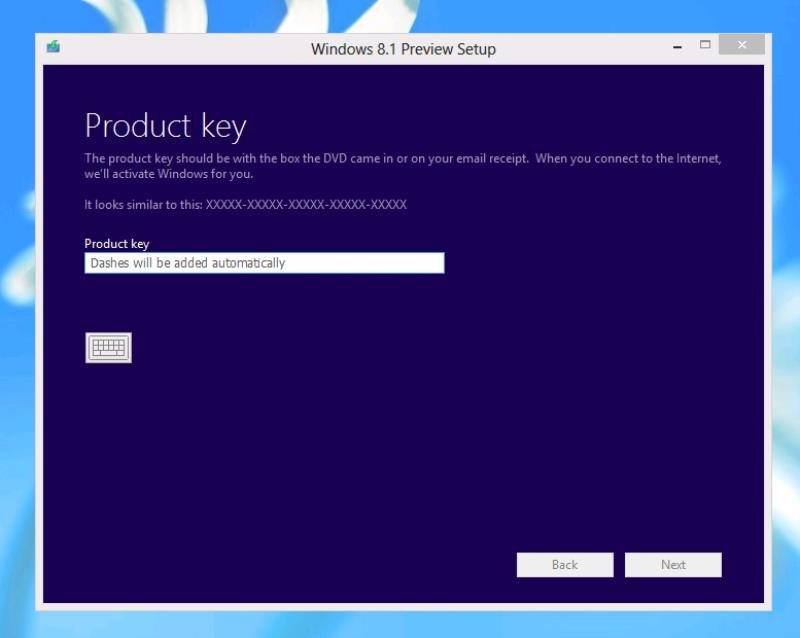This screenshot has height=638, width=800.
Task: Click the sample XXXXX-XXXXX key format text
Action: [x=306, y=204]
